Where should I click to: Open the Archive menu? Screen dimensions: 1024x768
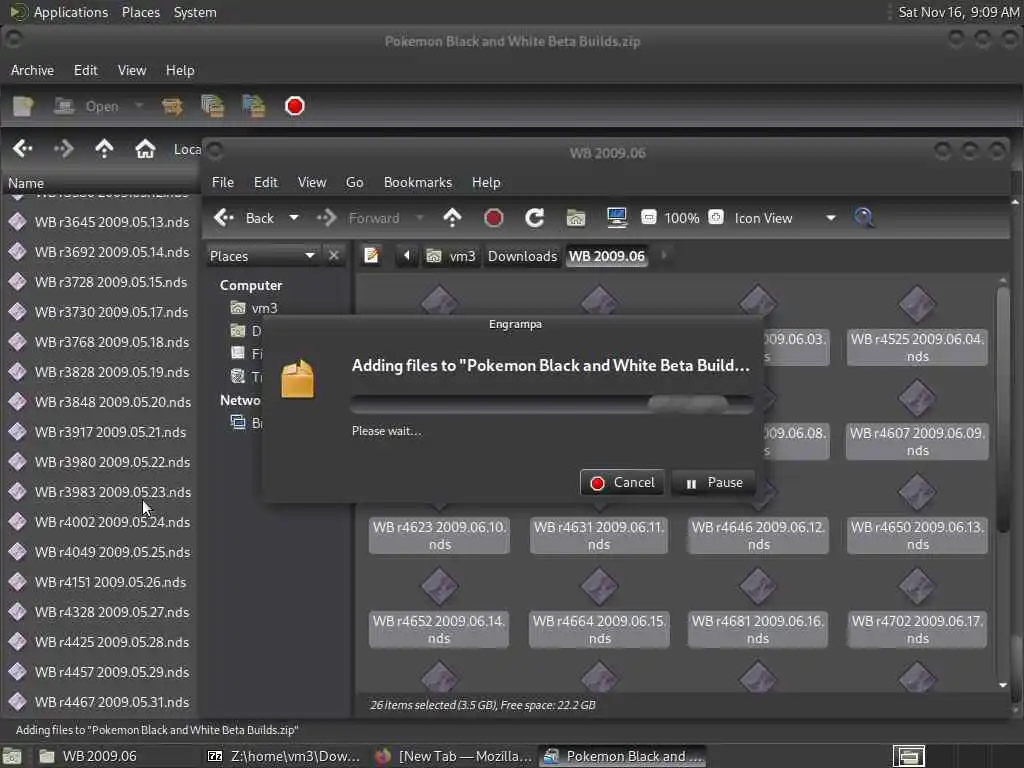point(32,70)
